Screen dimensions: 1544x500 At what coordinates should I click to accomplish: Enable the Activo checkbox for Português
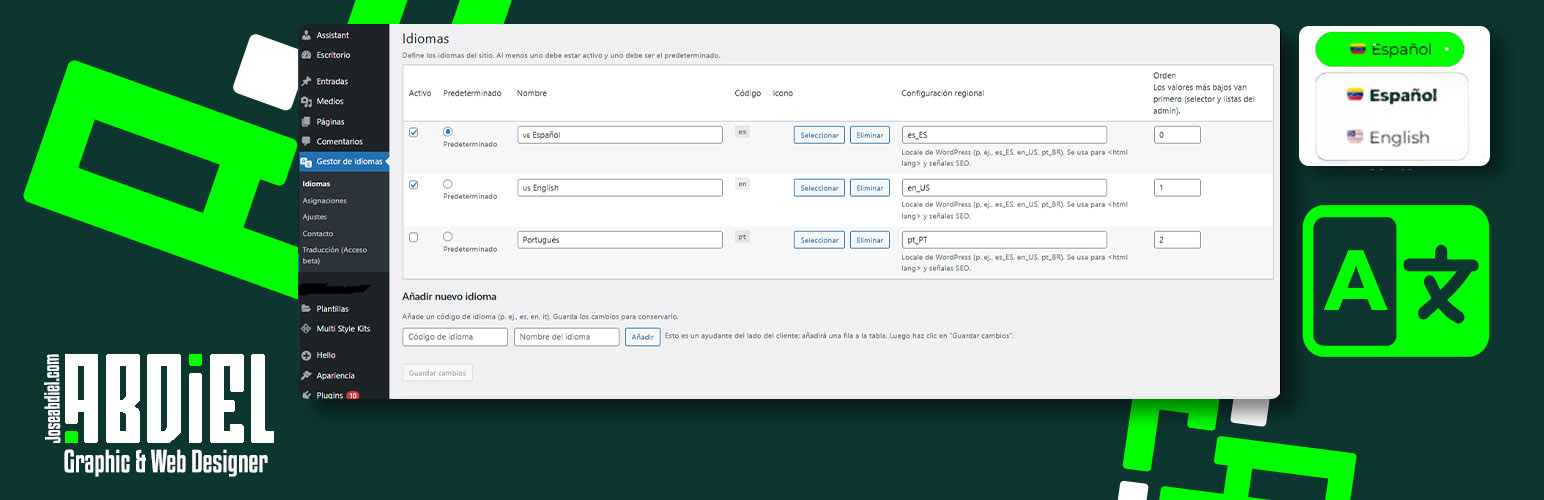coord(414,237)
